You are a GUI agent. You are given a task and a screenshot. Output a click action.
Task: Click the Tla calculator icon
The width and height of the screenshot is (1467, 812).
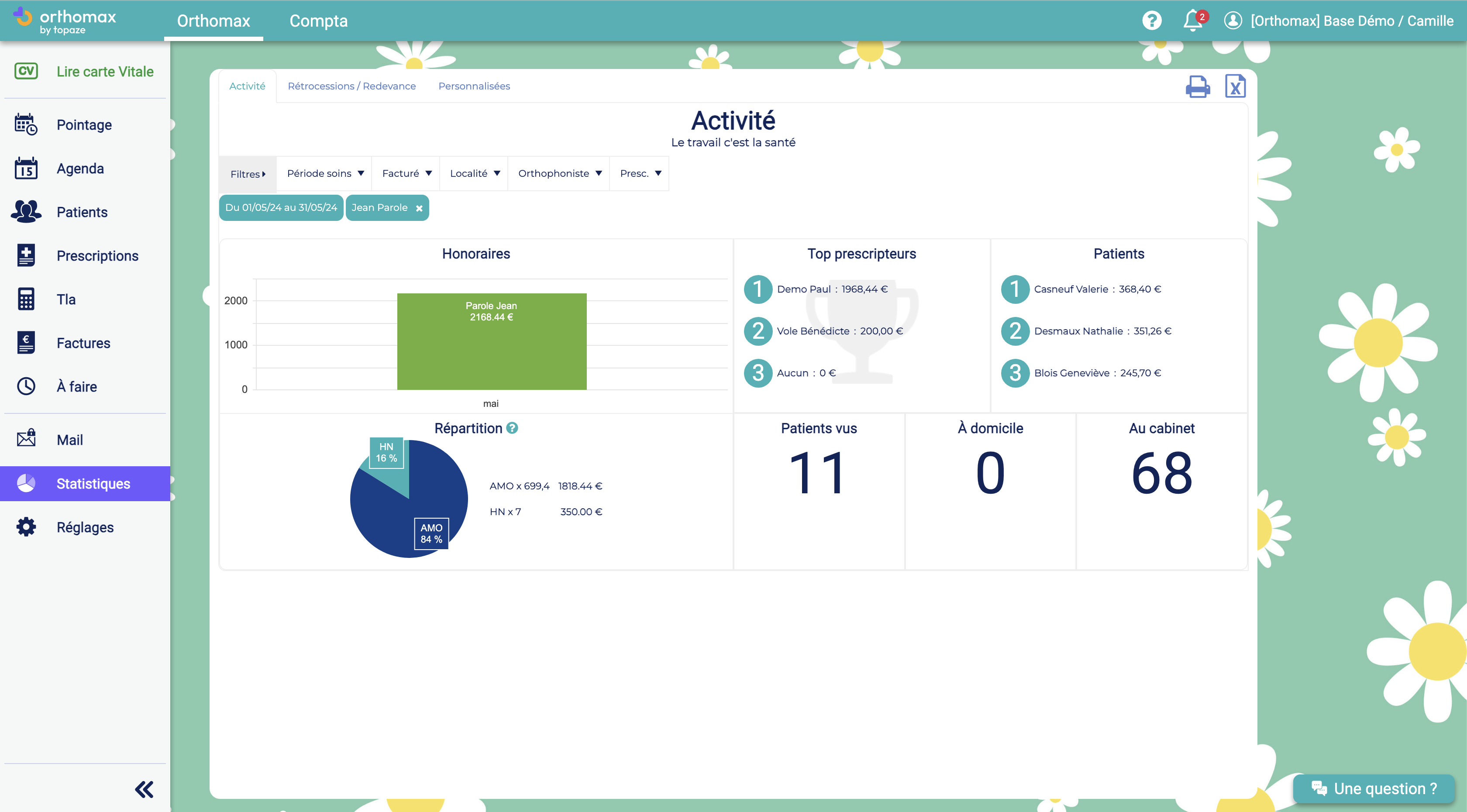click(26, 299)
